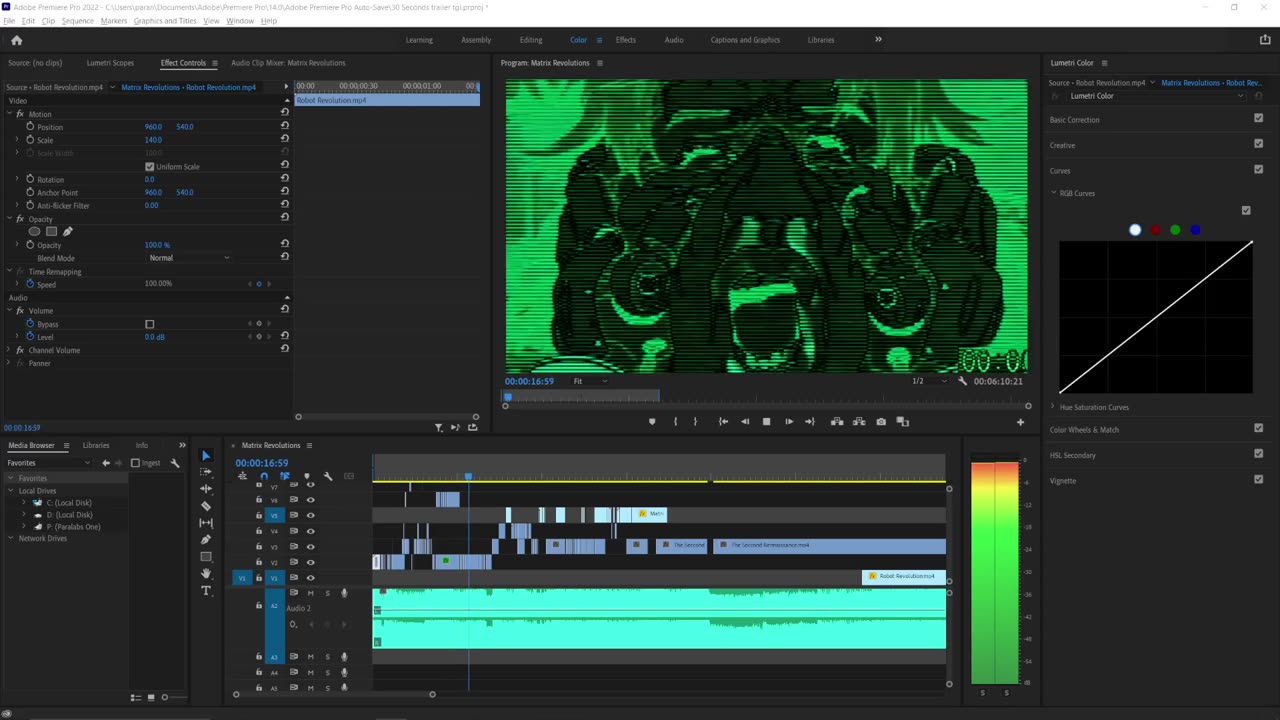Click the Home icon

[16, 40]
